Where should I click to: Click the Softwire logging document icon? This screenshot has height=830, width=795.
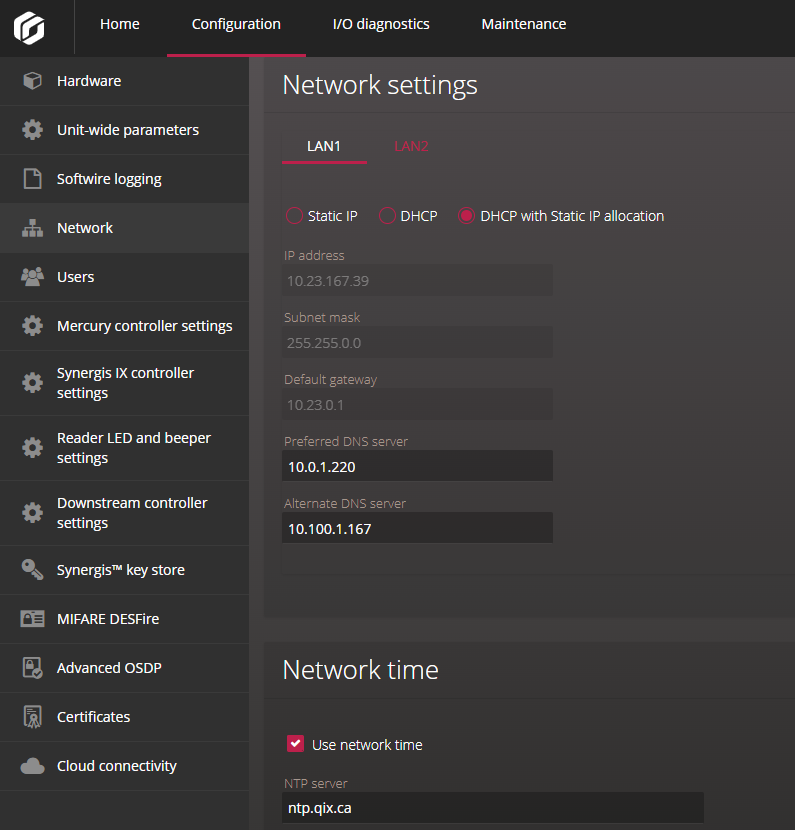33,179
